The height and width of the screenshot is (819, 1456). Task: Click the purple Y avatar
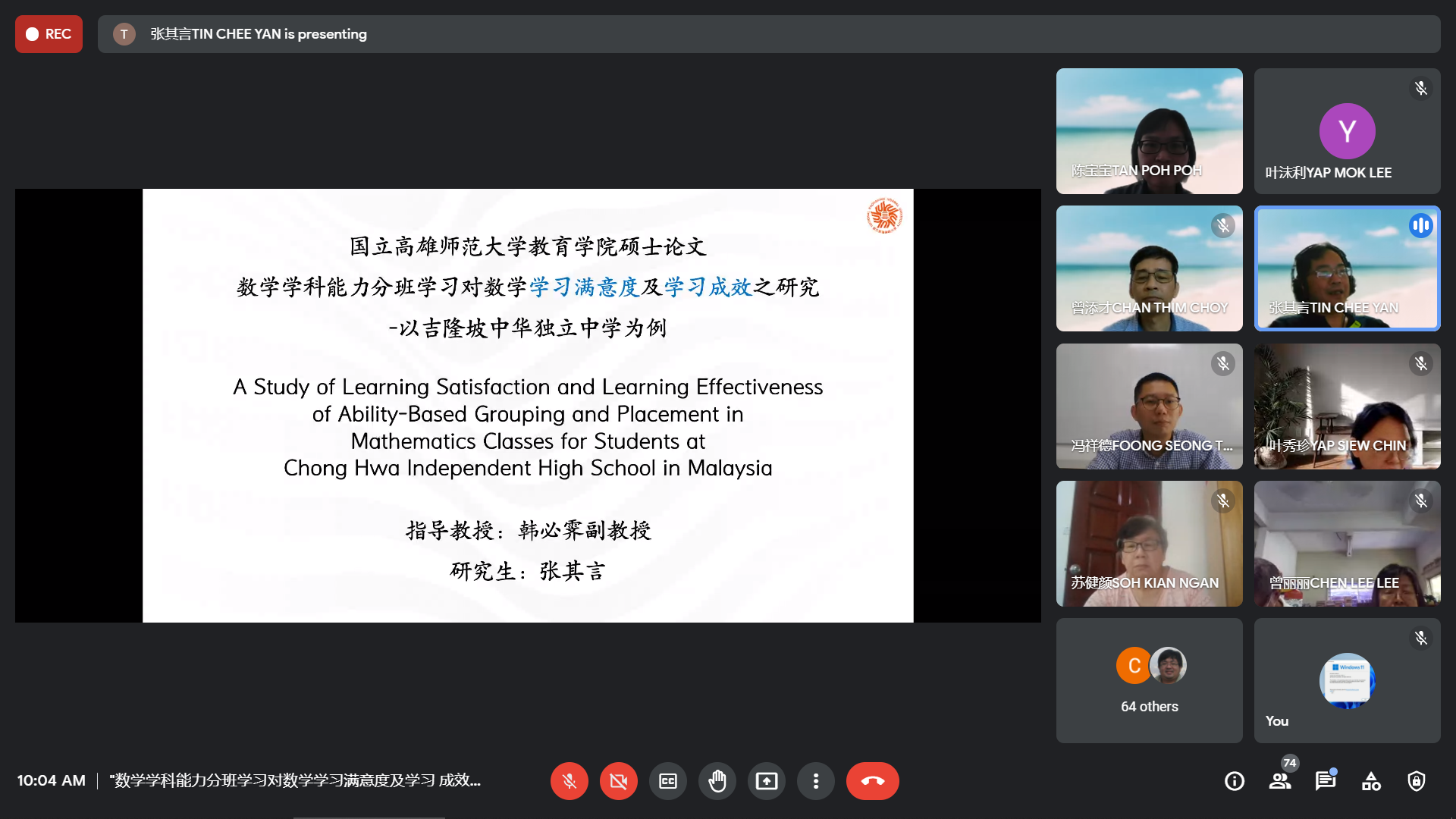click(x=1347, y=131)
